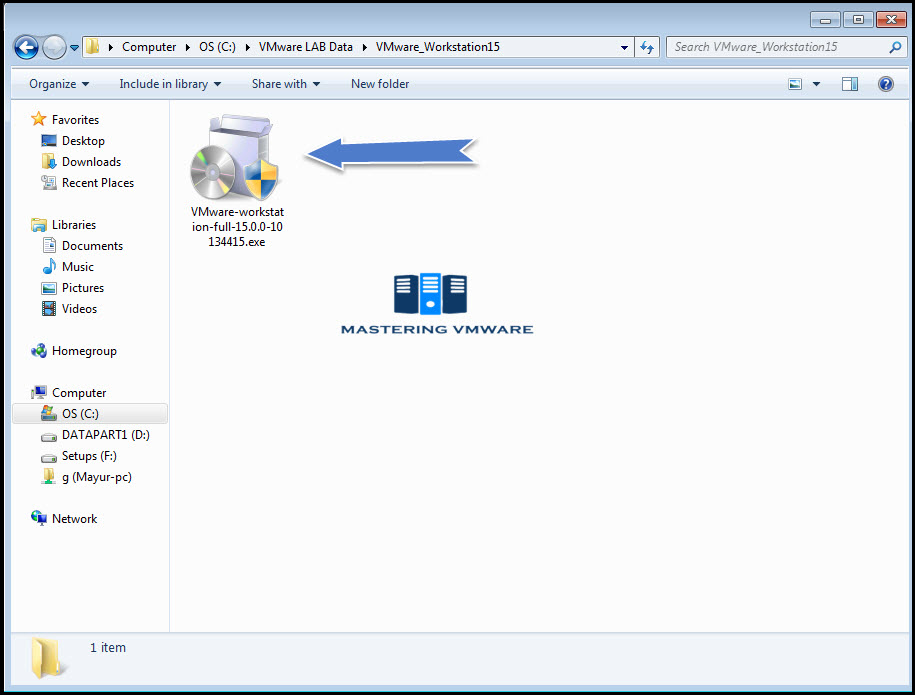Open the Include in library menu
915x695 pixels.
(x=170, y=84)
